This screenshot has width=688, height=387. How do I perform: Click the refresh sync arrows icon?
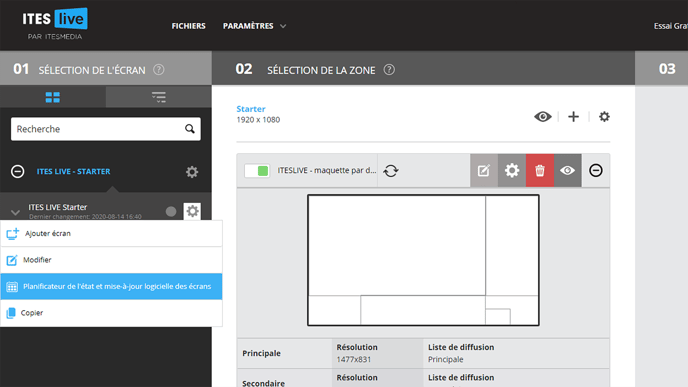pyautogui.click(x=391, y=171)
